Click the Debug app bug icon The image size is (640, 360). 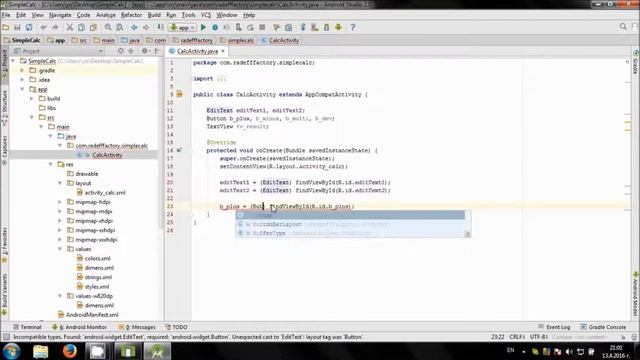pyautogui.click(x=215, y=27)
